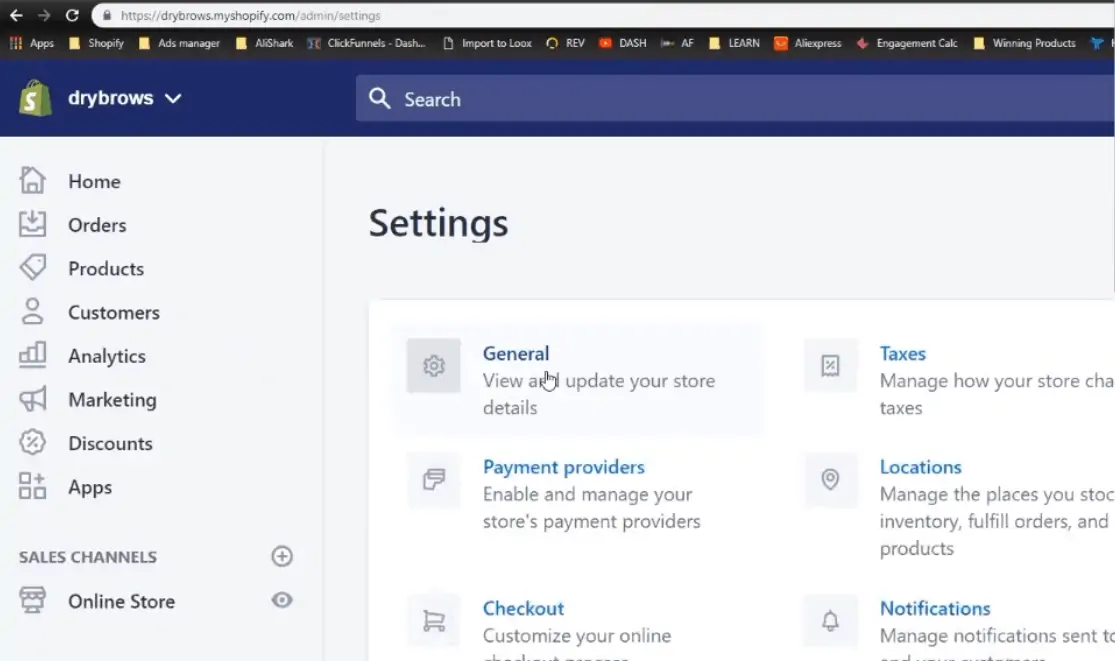View online store using the eye icon
Viewport: 1115px width, 661px height.
pos(282,600)
